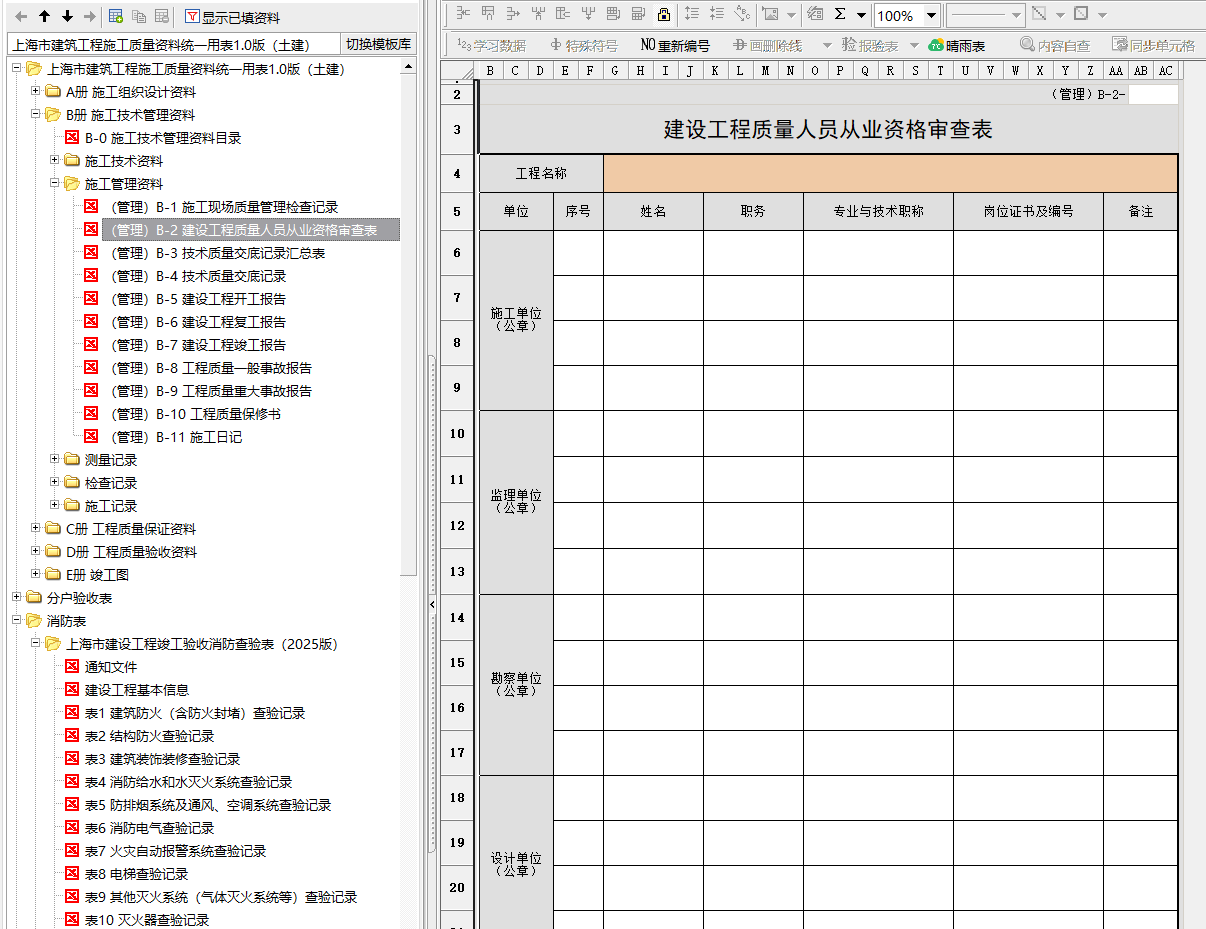The width and height of the screenshot is (1206, 929).
Task: Click the grey forward arrow navigation icon
Action: (90, 16)
